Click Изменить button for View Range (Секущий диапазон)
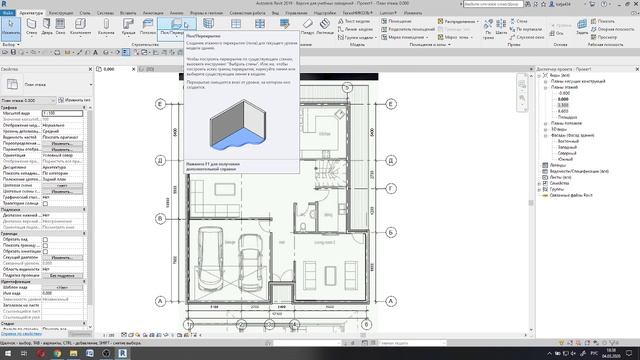Viewport: 640px width, 360px height. click(62, 258)
